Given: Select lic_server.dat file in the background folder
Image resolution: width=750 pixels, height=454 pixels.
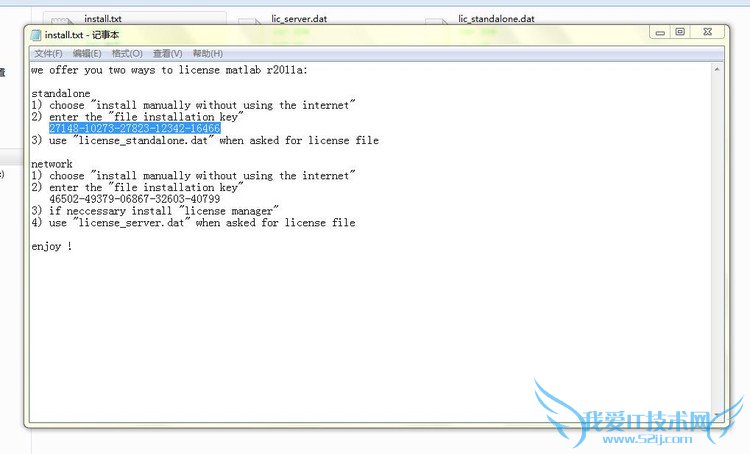Looking at the screenshot, I should (x=299, y=19).
